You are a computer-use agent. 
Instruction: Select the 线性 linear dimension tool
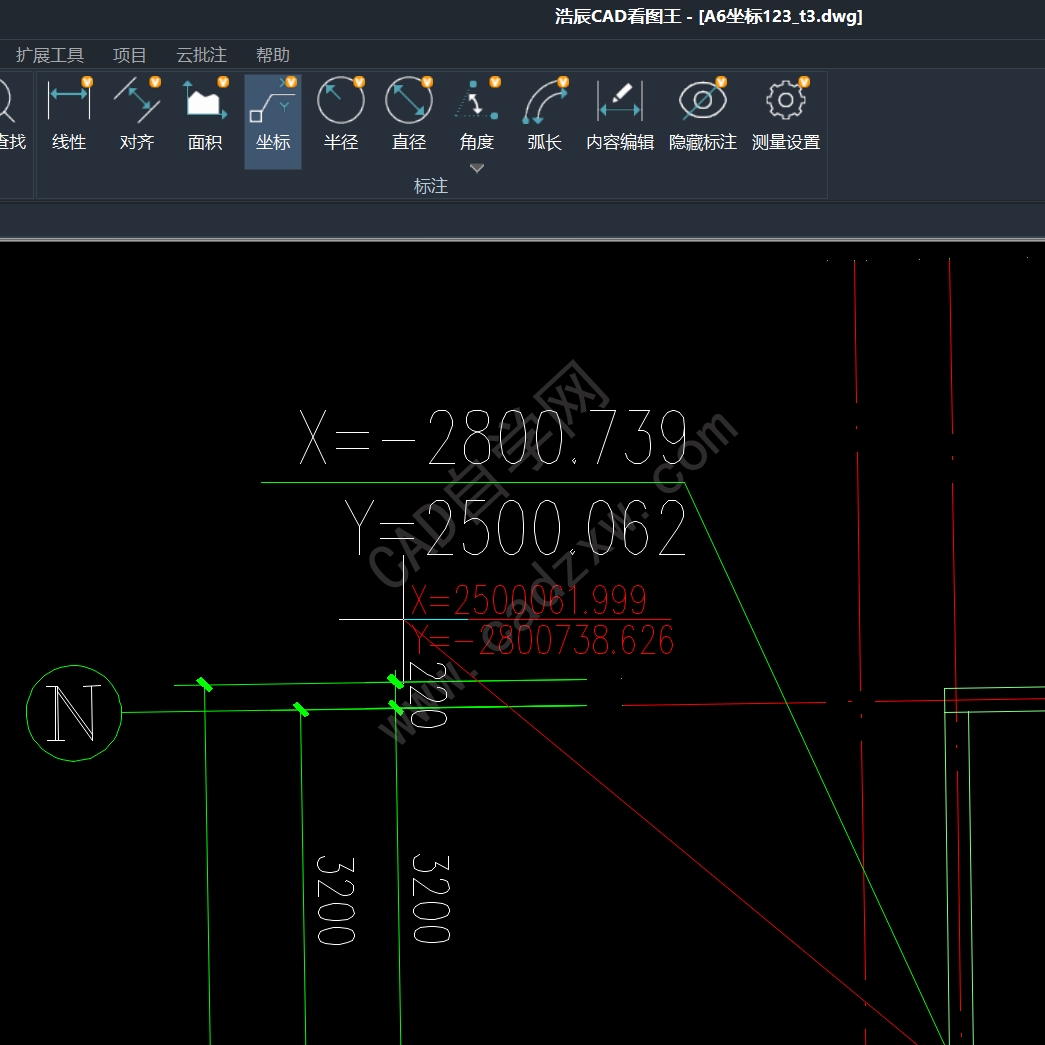tap(69, 115)
